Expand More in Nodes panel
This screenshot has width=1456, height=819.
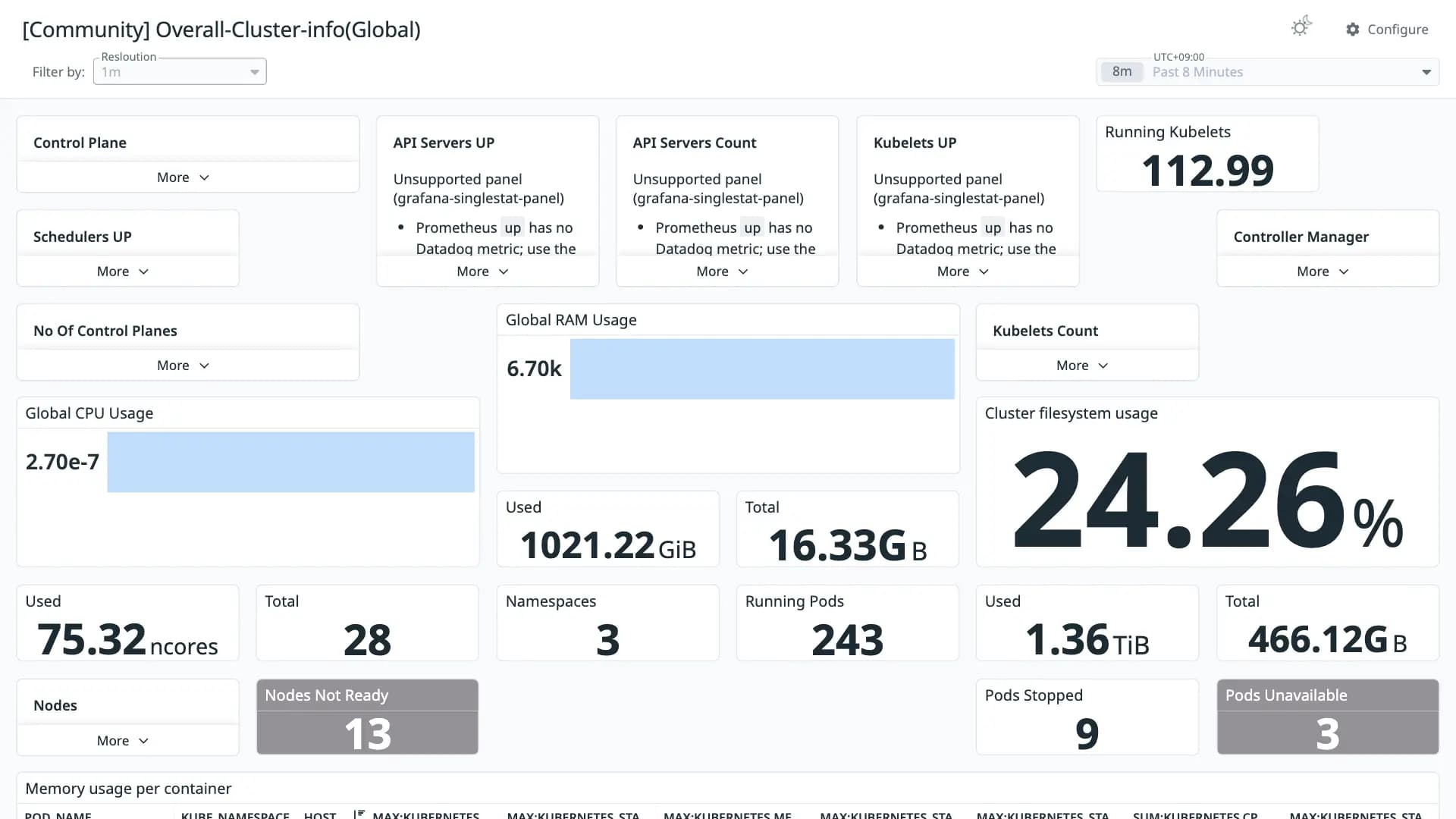click(x=123, y=741)
